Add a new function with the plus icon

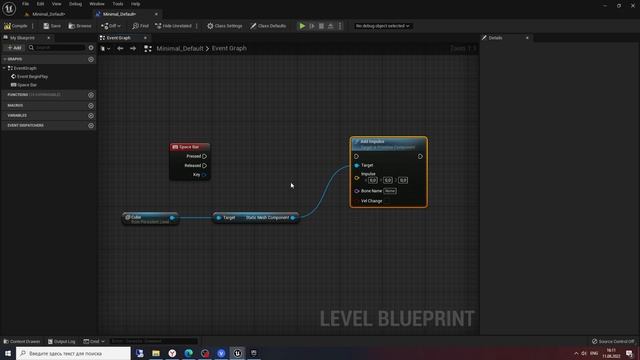click(x=91, y=95)
